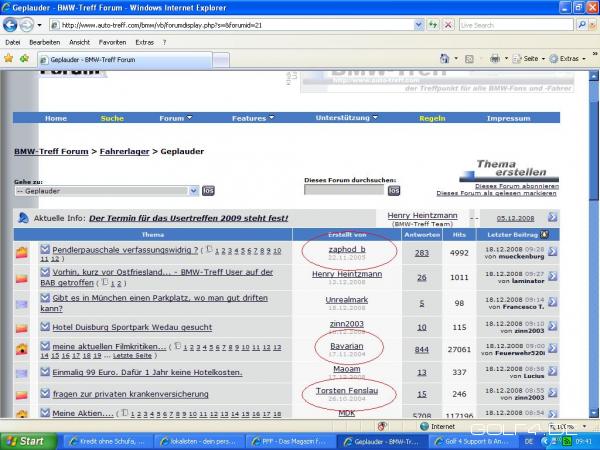The width and height of the screenshot is (600, 450).
Task: Click the browser Forward arrow button
Action: coord(26,25)
